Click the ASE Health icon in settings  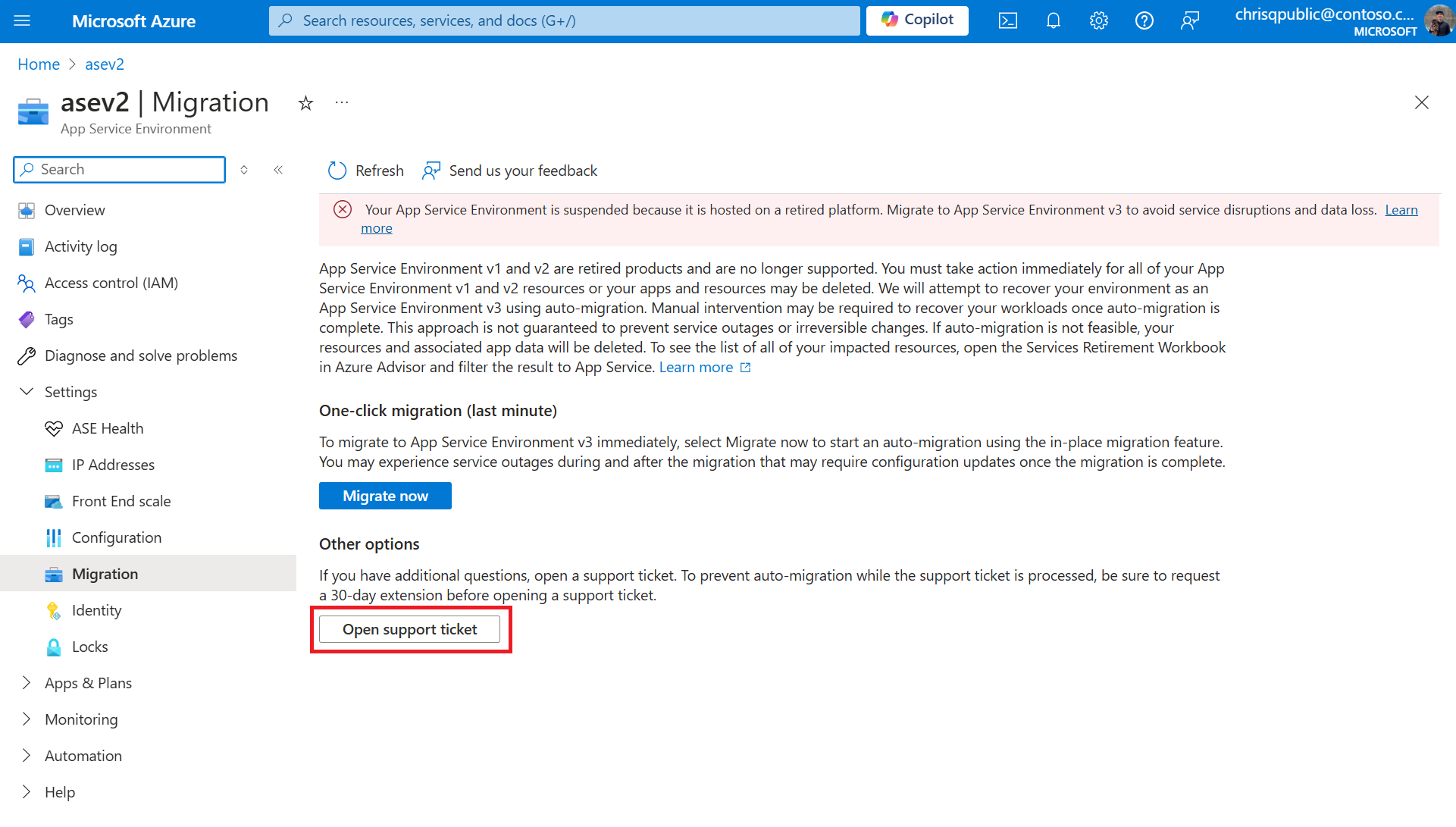(54, 428)
